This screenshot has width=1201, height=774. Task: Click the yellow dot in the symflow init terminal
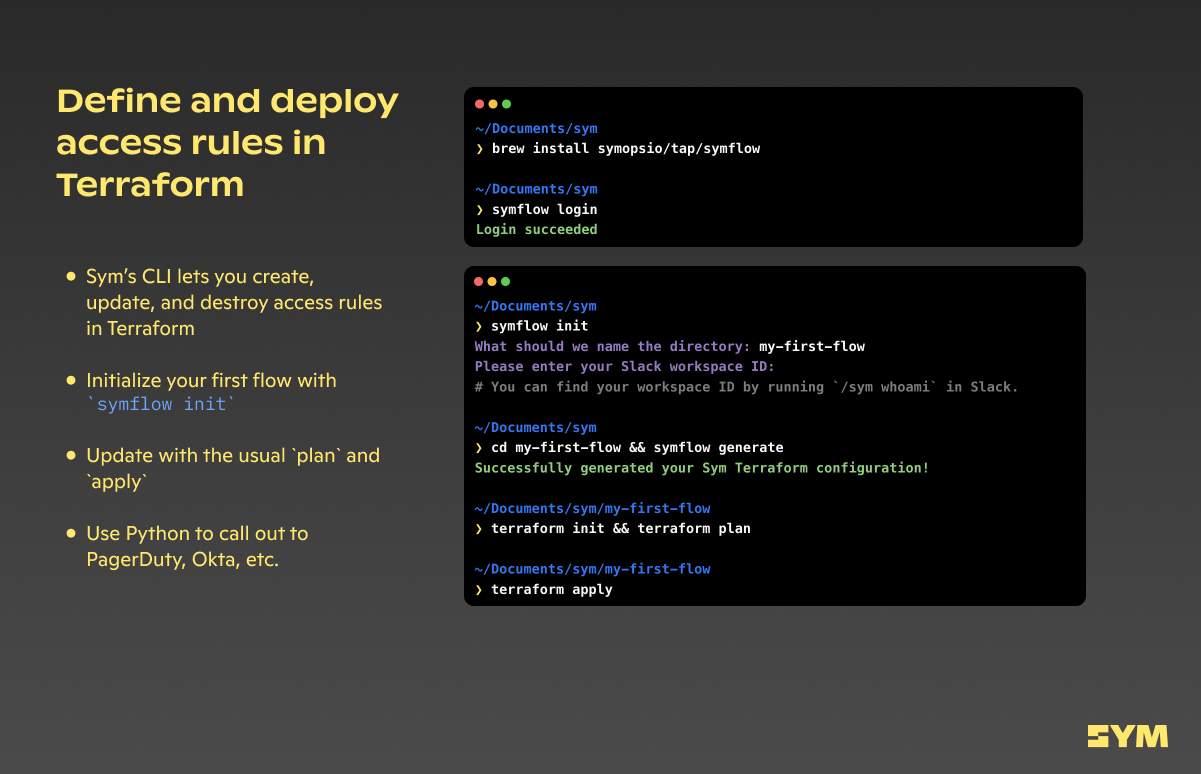492,282
